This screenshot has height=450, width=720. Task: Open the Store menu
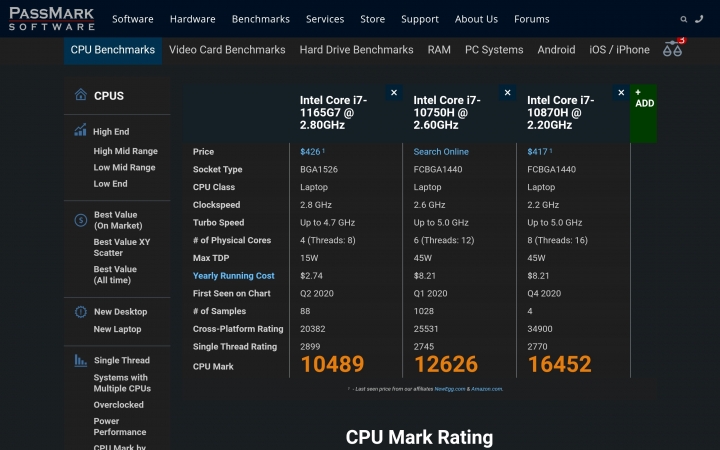pyautogui.click(x=372, y=19)
